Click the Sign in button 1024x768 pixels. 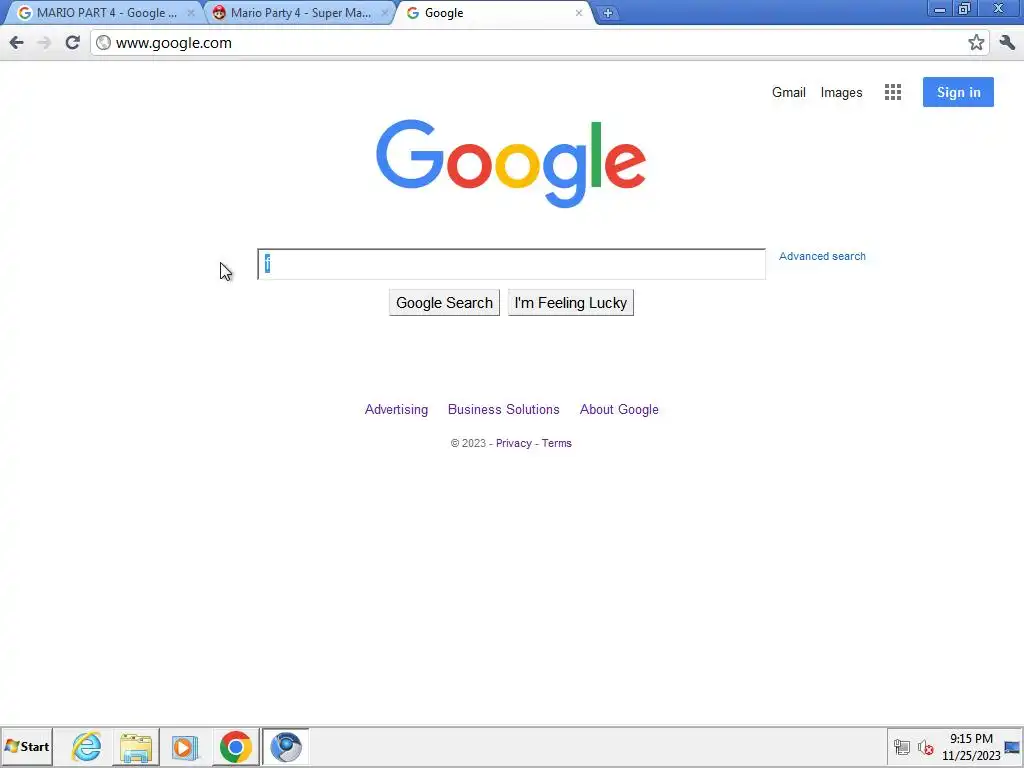[958, 92]
